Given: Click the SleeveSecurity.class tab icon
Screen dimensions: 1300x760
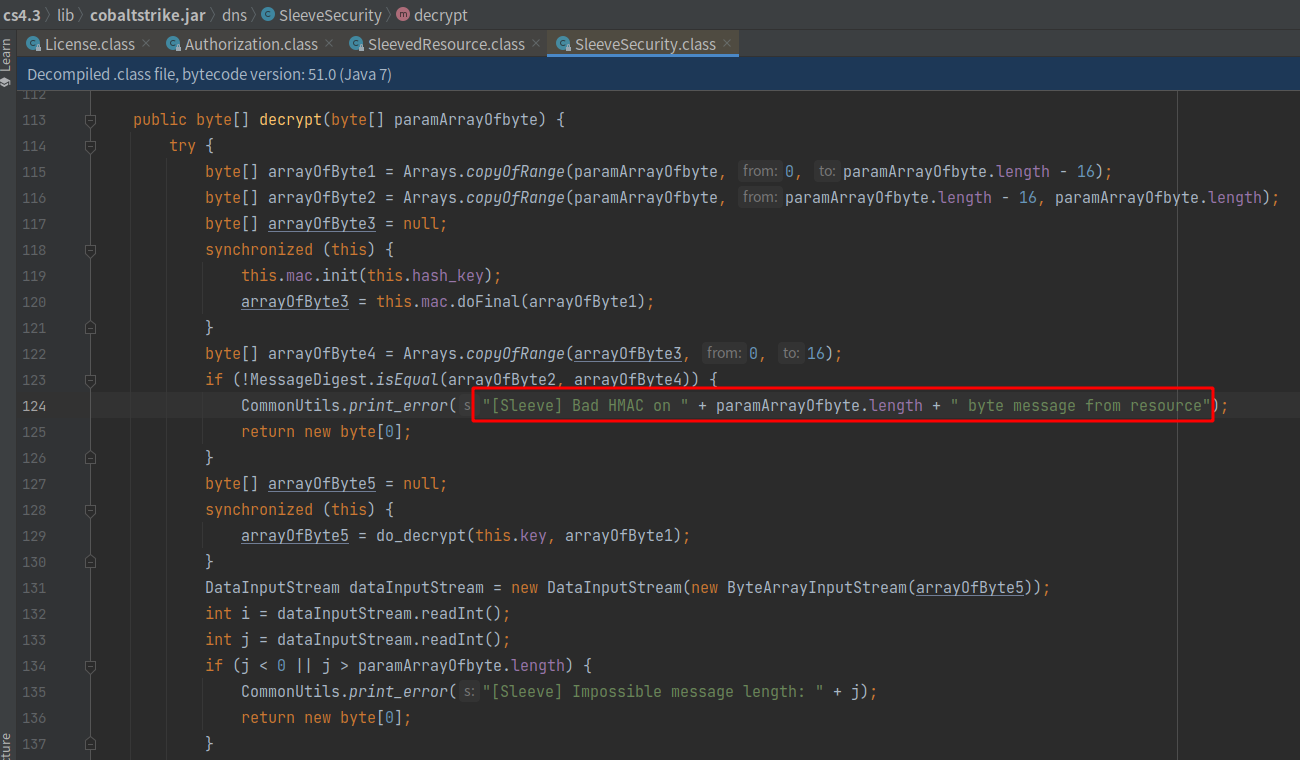Looking at the screenshot, I should (564, 44).
